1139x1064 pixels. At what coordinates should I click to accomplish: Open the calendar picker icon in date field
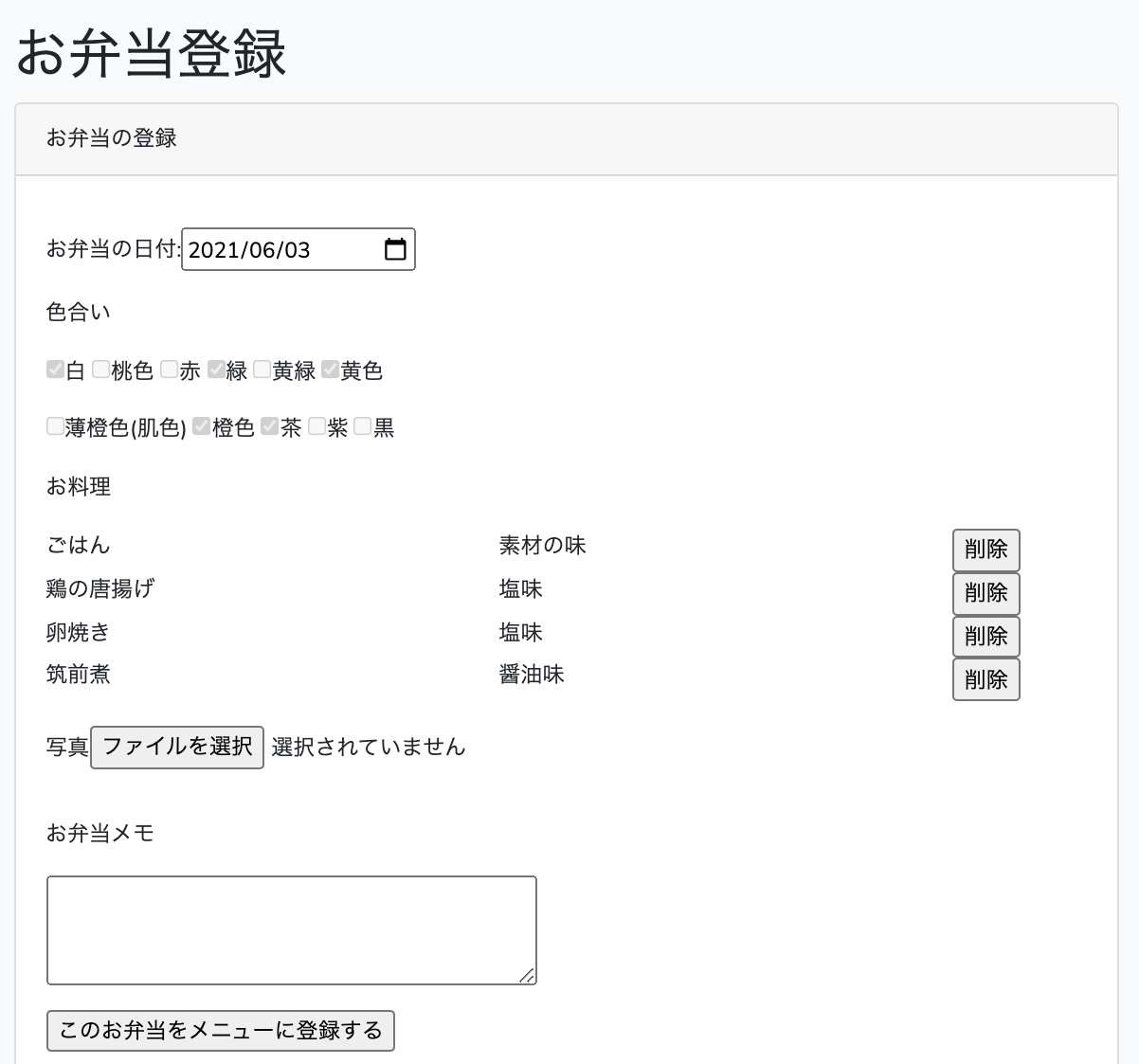click(x=395, y=249)
